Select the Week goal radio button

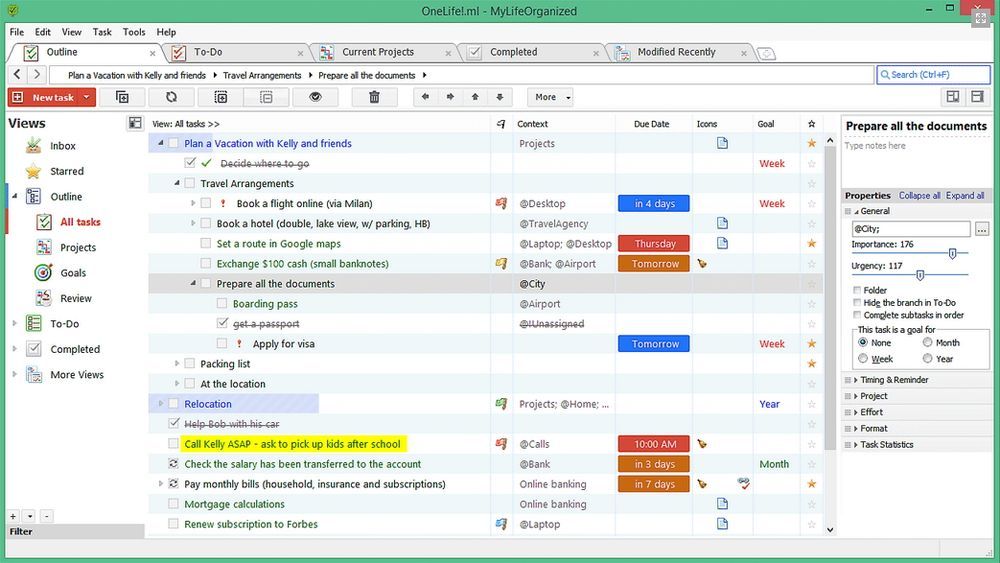click(863, 358)
